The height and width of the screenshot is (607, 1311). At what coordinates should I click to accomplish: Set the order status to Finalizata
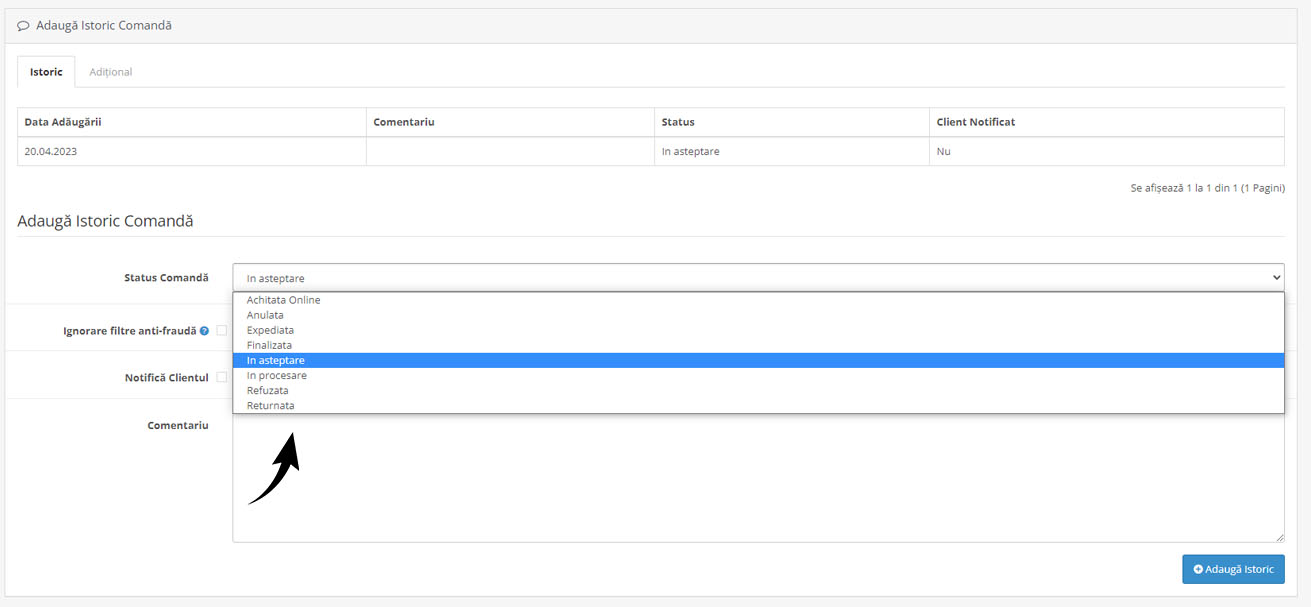click(758, 345)
